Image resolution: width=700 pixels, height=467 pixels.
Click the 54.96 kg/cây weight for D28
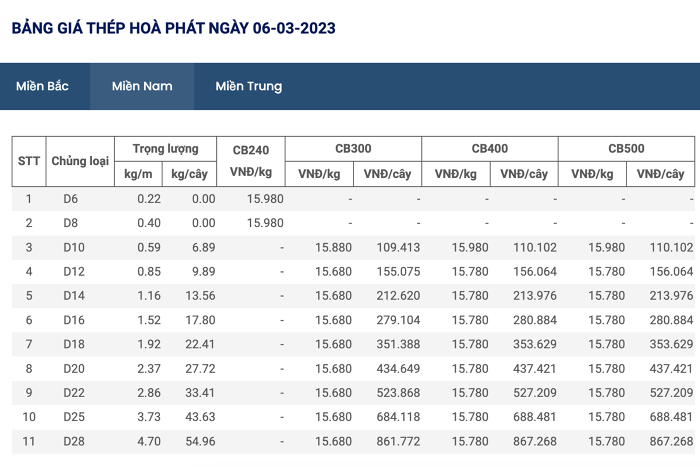(200, 442)
